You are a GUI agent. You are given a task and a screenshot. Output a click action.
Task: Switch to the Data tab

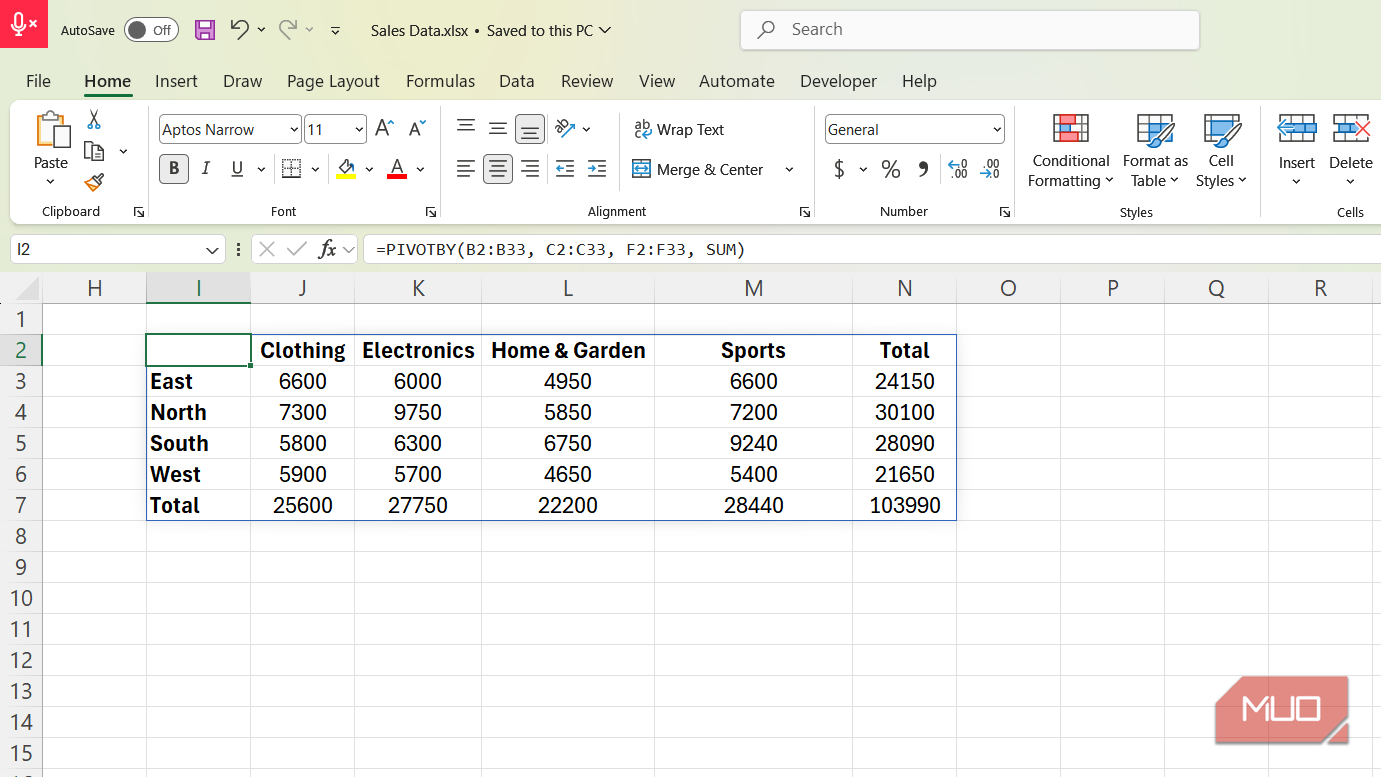coord(516,81)
